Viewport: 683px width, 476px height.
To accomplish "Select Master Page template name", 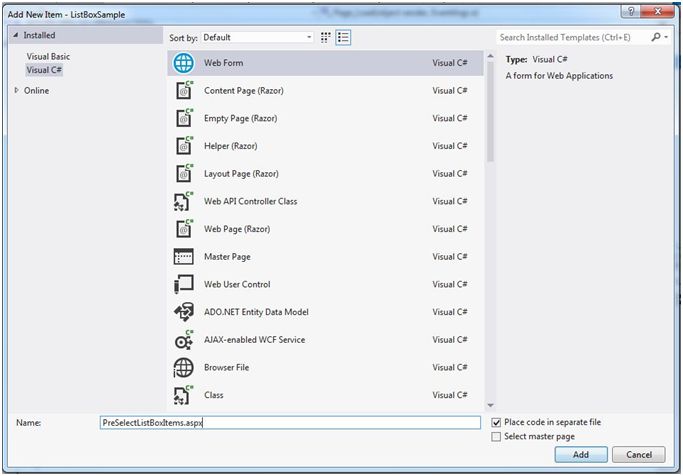I will (x=227, y=257).
